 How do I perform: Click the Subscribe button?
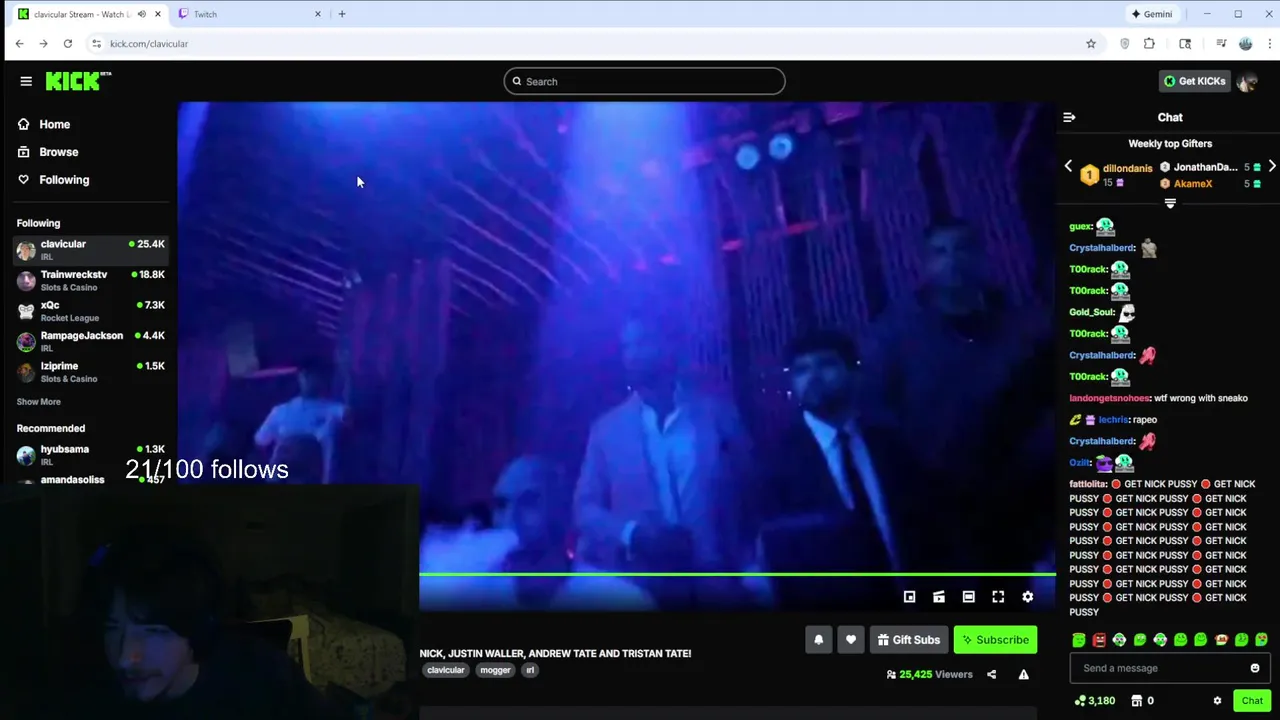click(x=995, y=640)
